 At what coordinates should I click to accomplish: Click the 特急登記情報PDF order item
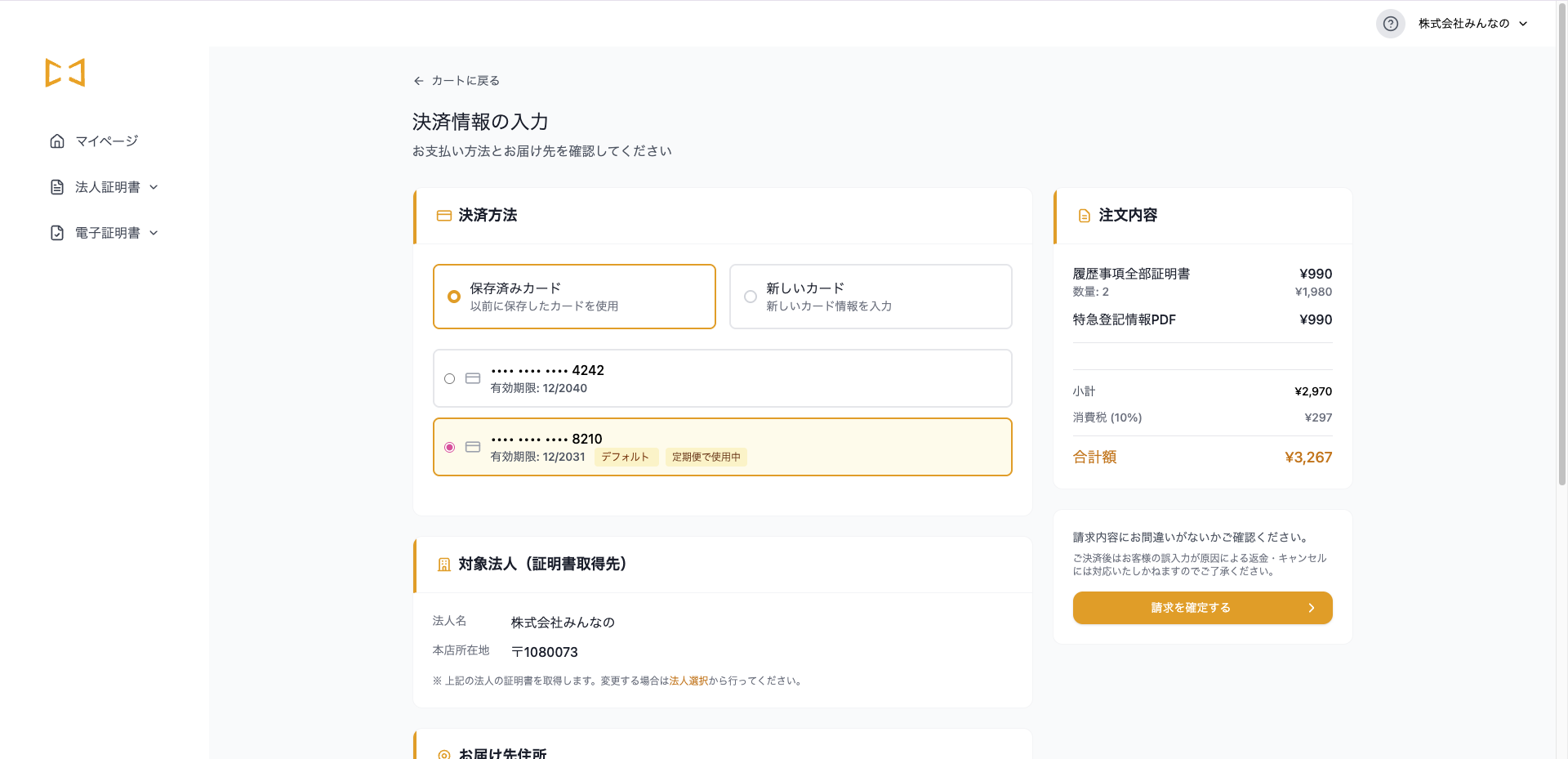coord(1125,319)
